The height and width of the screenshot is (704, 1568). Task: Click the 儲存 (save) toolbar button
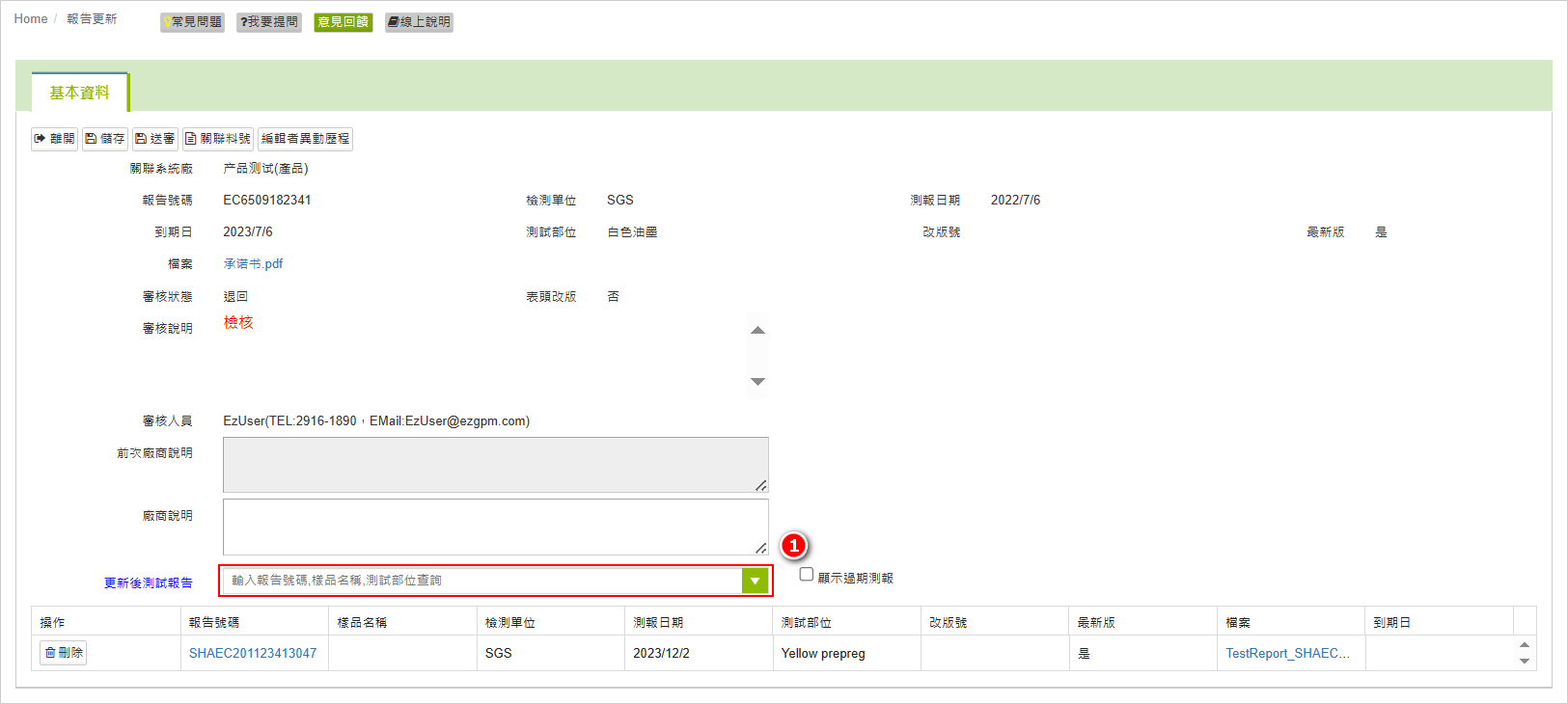point(105,139)
